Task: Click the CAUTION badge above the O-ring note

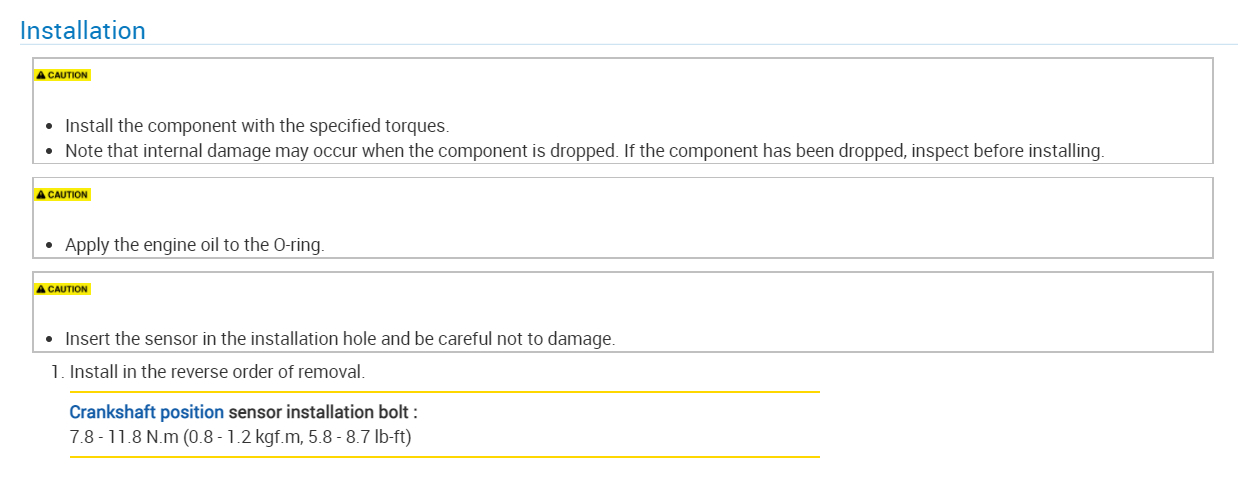Action: tap(62, 195)
